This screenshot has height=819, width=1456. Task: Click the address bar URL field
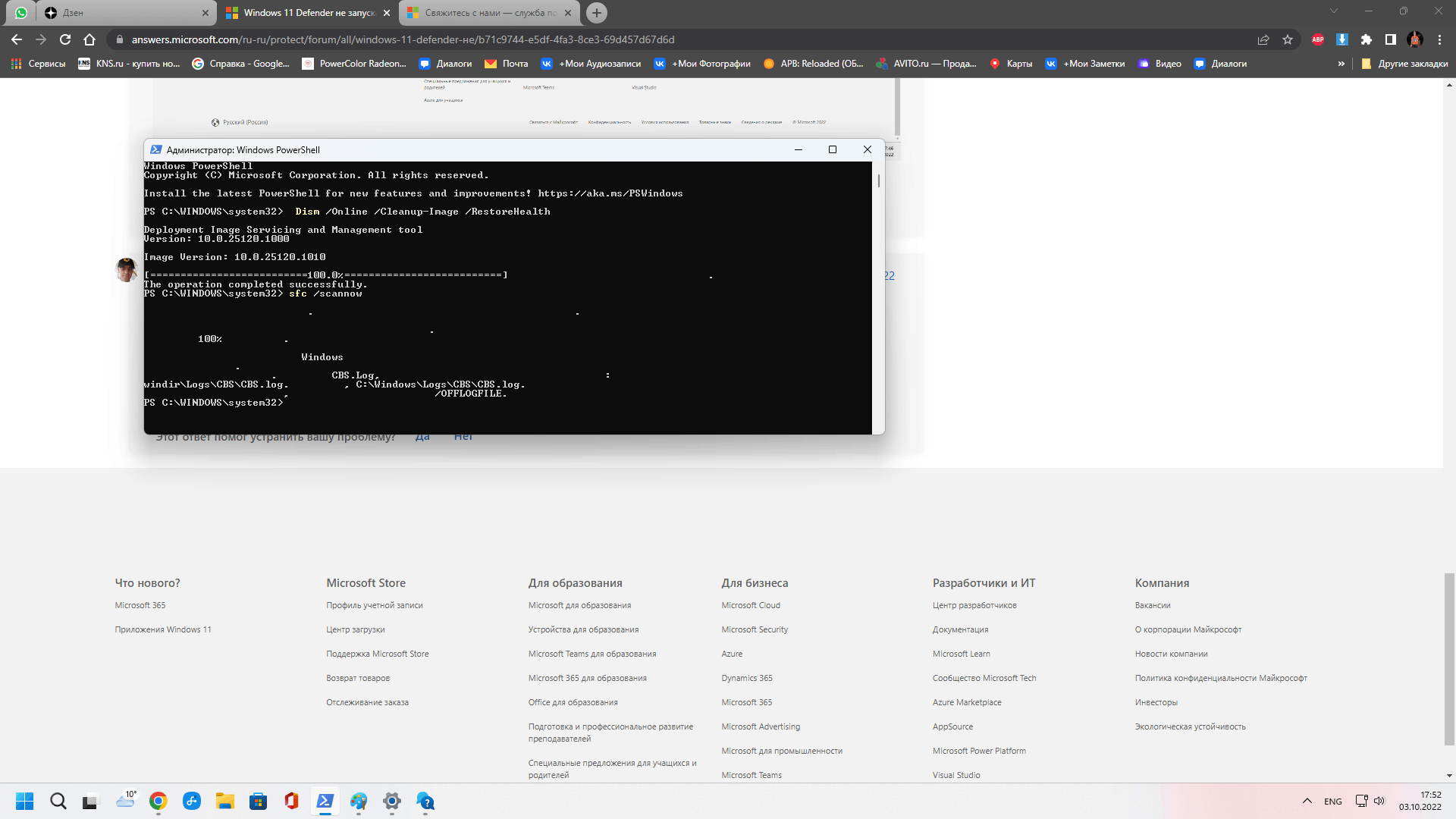[682, 39]
